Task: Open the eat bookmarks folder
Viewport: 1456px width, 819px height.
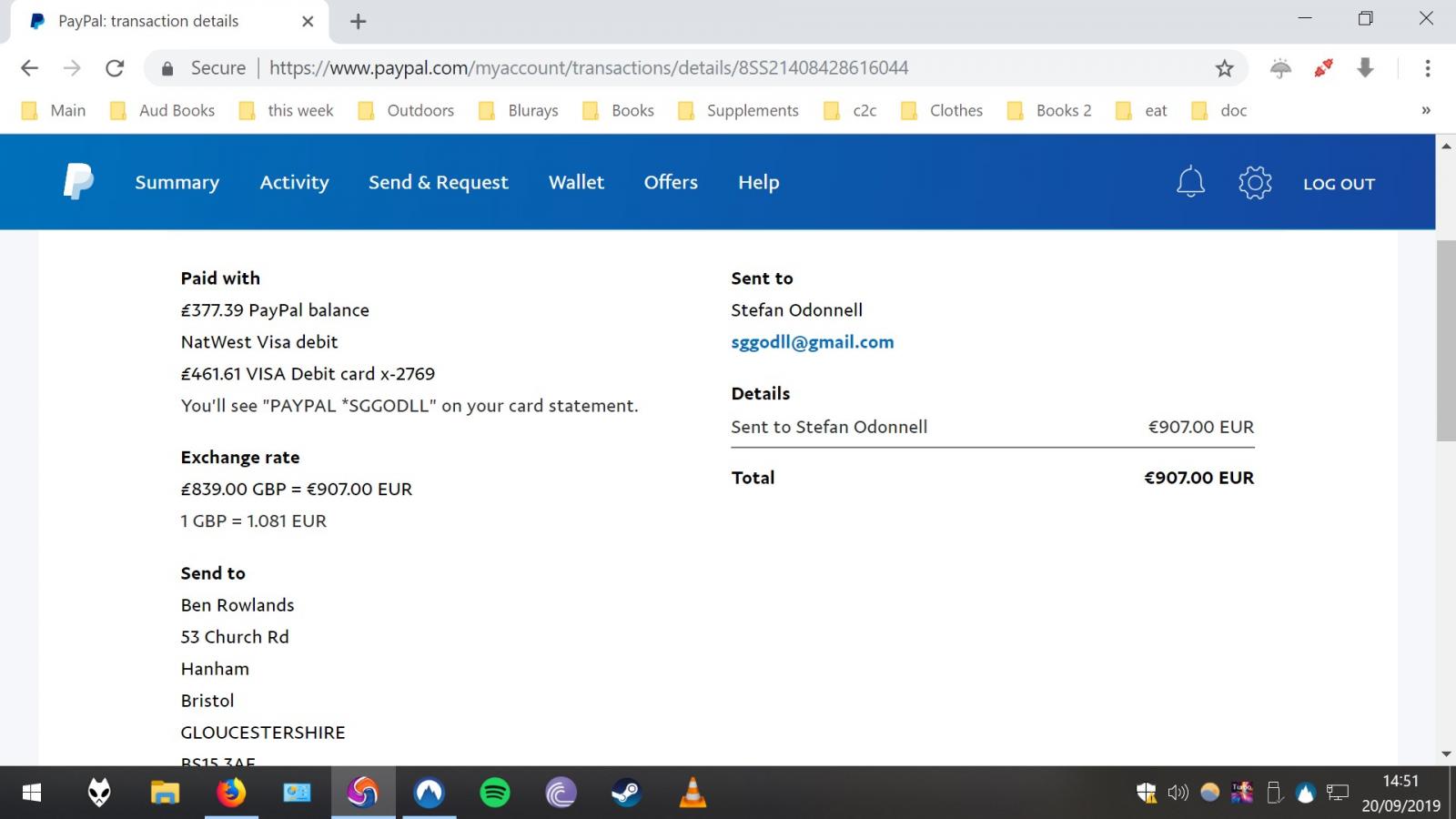Action: [1142, 110]
